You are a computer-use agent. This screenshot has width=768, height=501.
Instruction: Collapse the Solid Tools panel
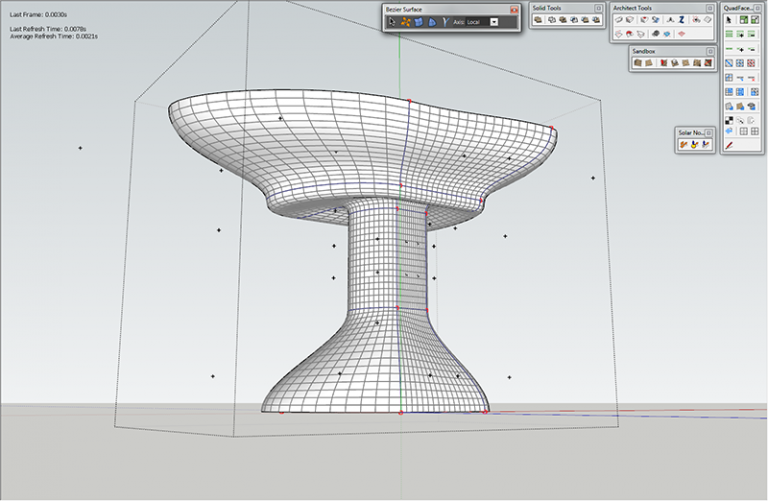pos(598,8)
